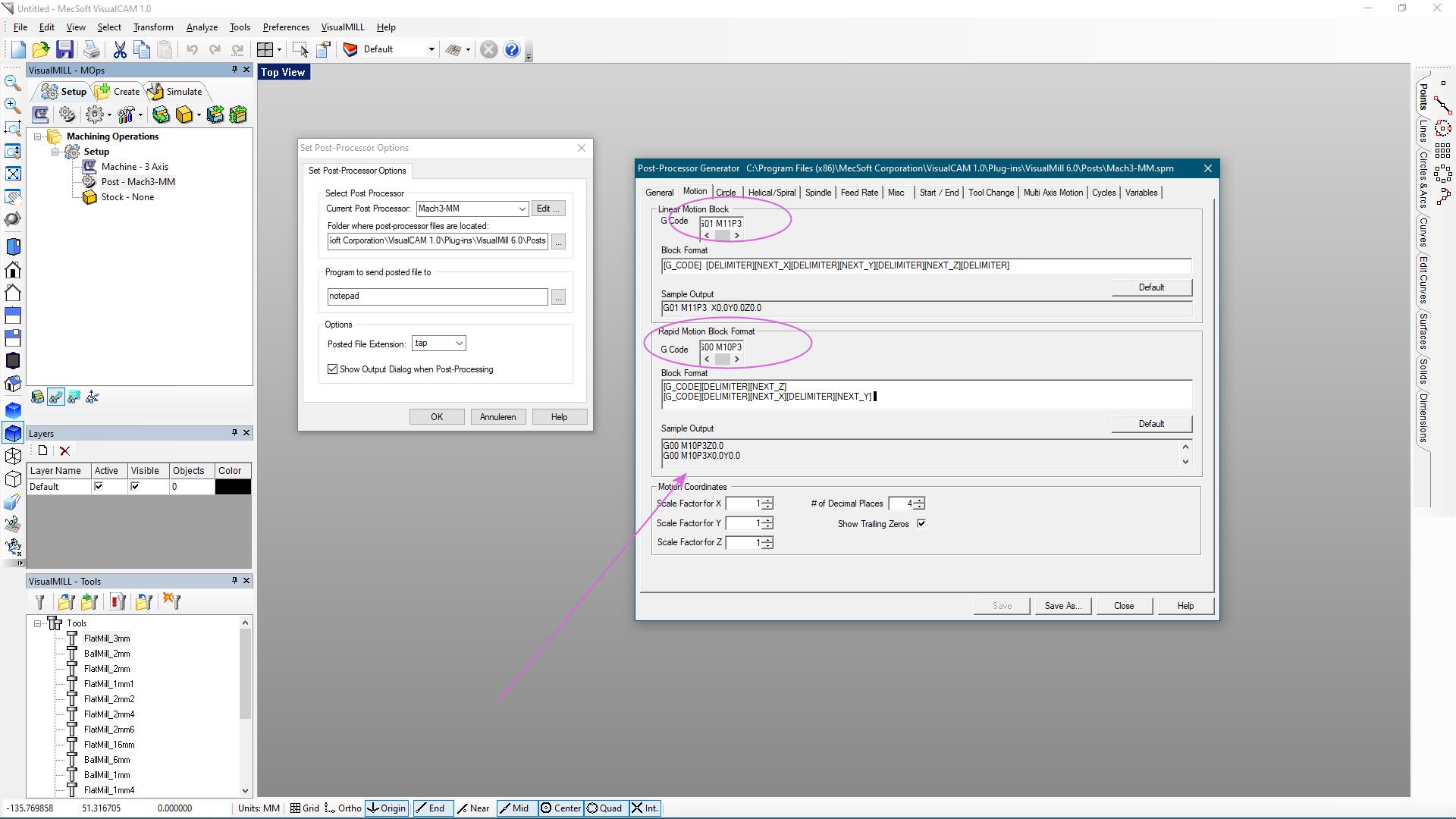This screenshot has height=819, width=1456.
Task: Save file with the floppy disk icon
Action: (x=64, y=50)
